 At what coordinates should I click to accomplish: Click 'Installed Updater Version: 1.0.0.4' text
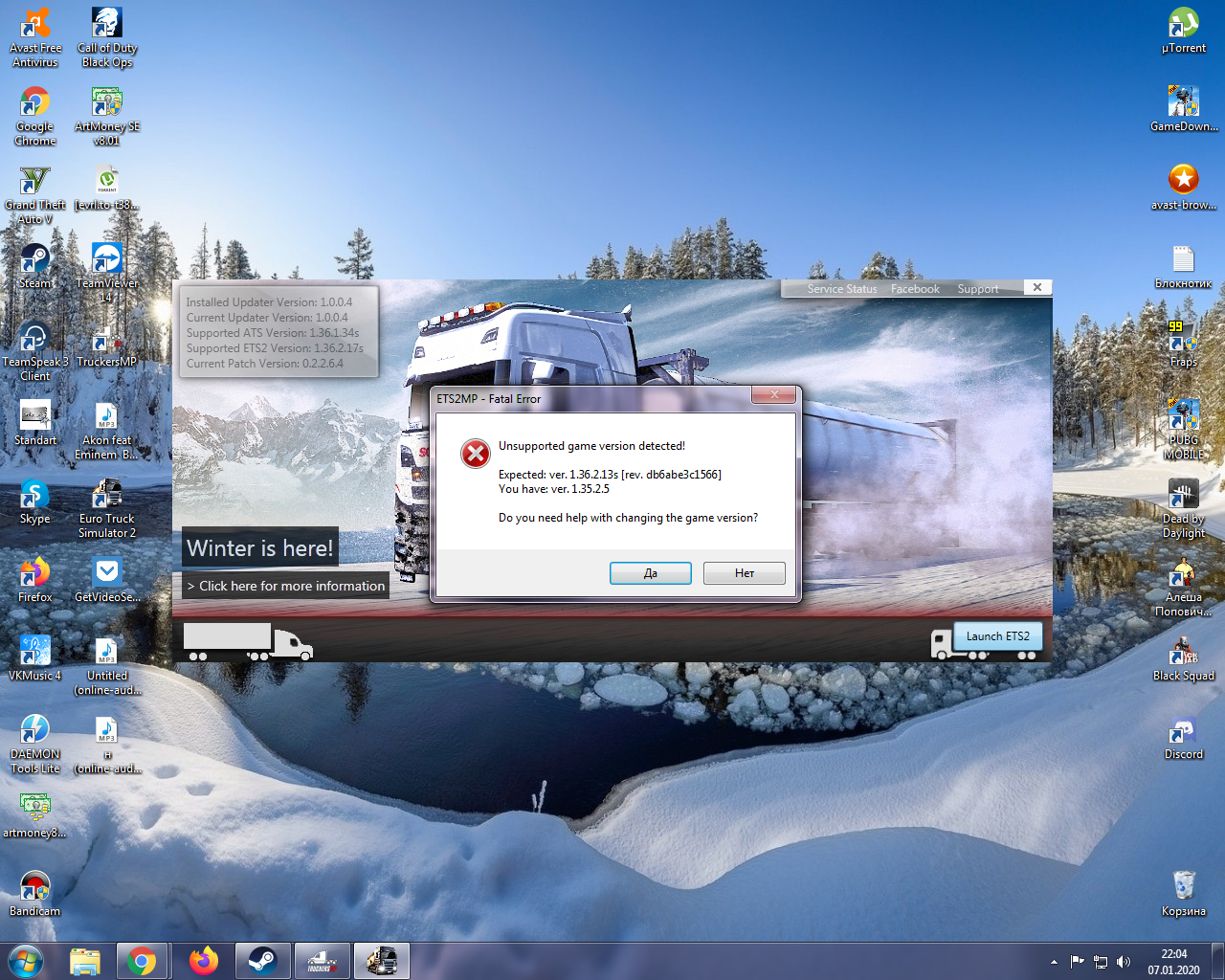point(269,302)
